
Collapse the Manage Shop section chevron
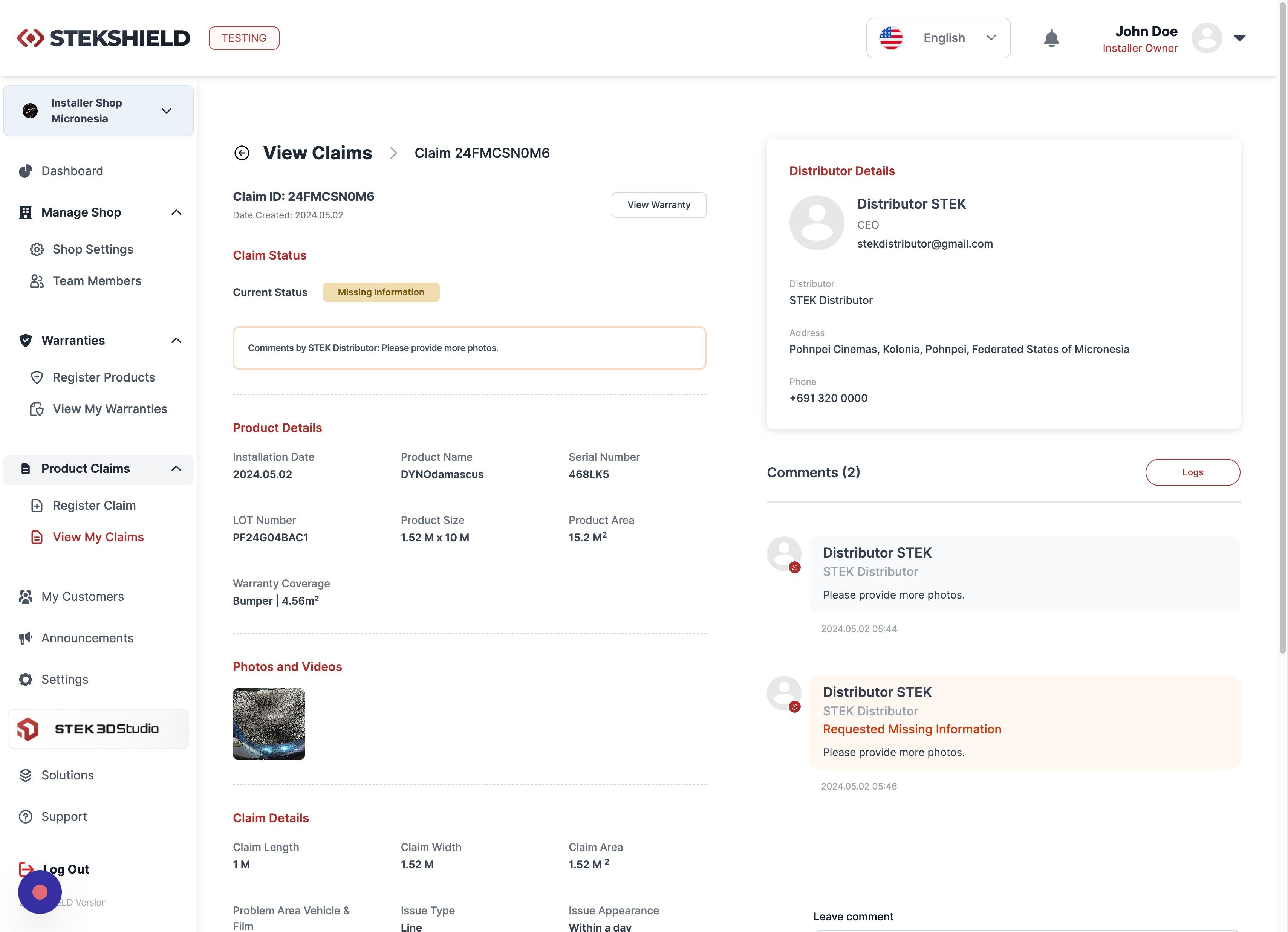tap(177, 212)
